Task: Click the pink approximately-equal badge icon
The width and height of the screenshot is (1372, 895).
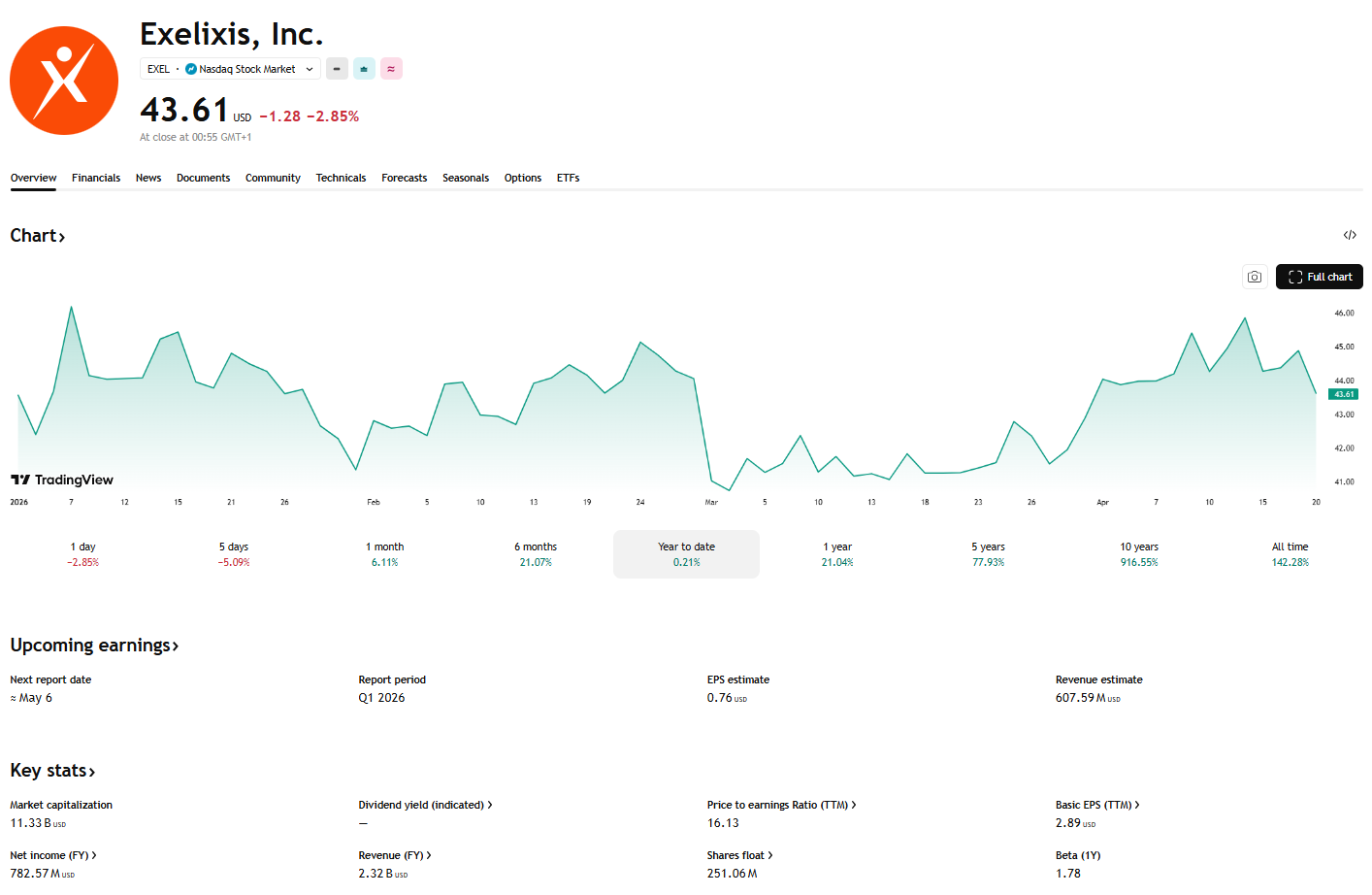Action: pyautogui.click(x=391, y=69)
